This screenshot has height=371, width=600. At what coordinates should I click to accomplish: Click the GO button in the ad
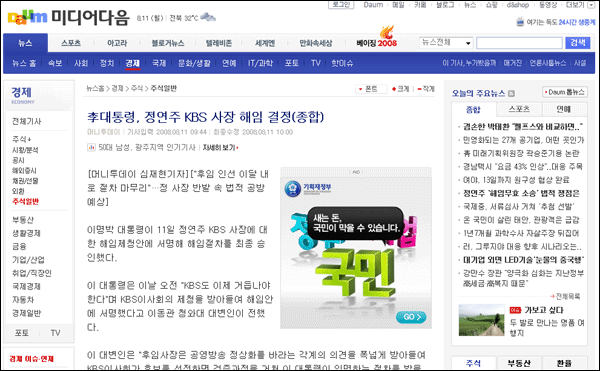click(x=411, y=317)
